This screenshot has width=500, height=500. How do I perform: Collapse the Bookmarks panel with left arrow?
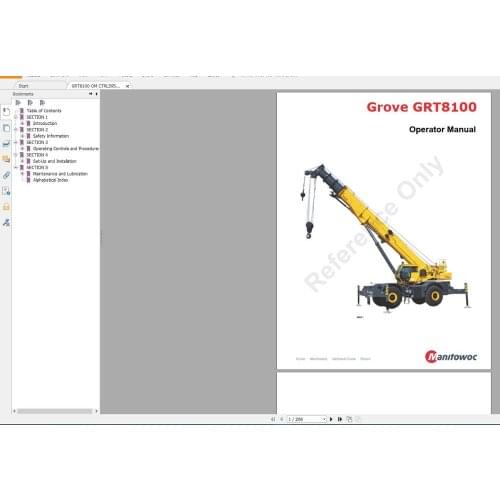tap(90, 94)
